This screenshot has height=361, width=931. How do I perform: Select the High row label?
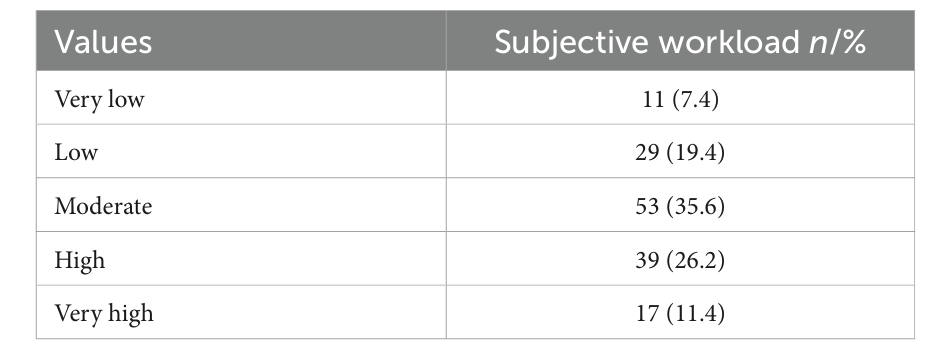coord(80,259)
